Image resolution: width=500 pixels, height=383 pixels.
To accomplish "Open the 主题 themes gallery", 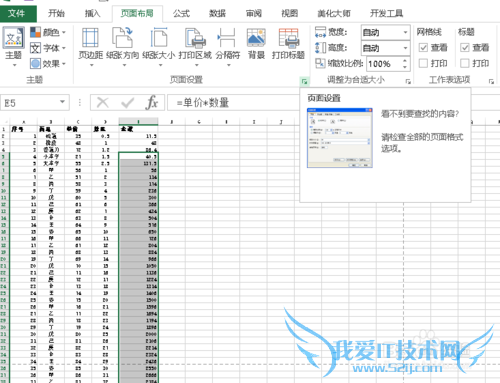I will pos(14,47).
